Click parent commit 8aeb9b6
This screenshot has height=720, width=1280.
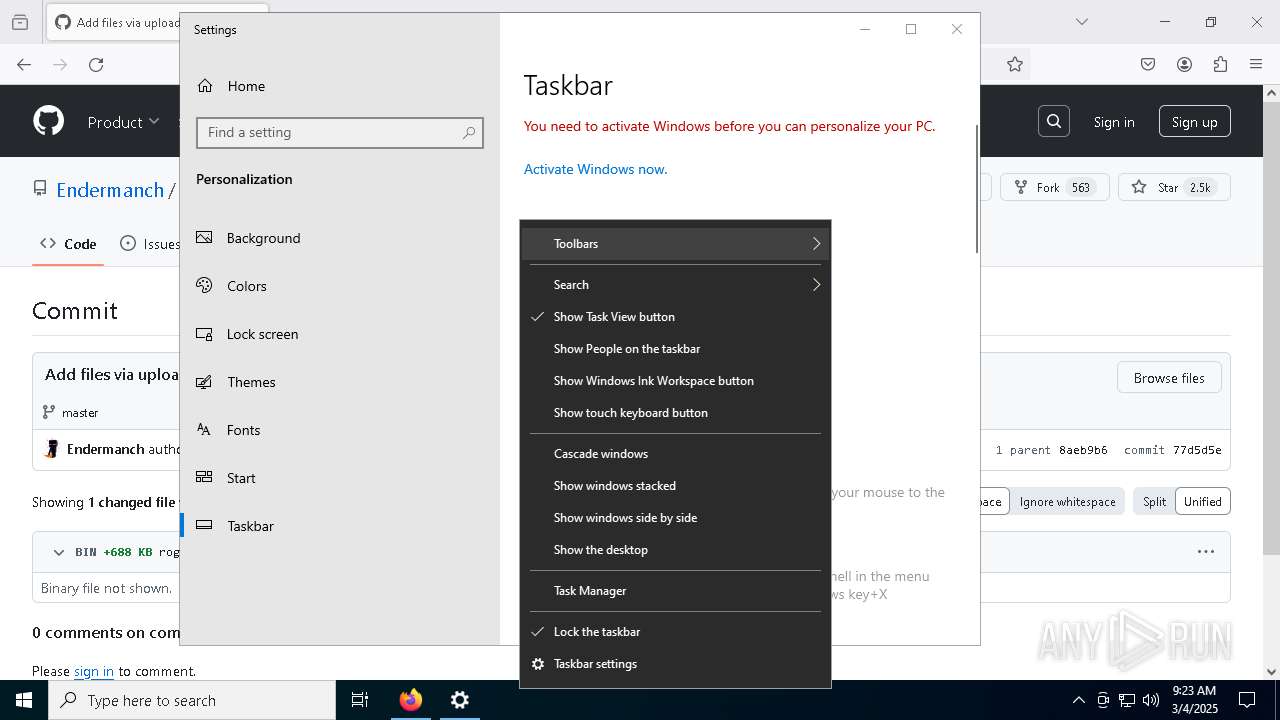[x=1083, y=450]
